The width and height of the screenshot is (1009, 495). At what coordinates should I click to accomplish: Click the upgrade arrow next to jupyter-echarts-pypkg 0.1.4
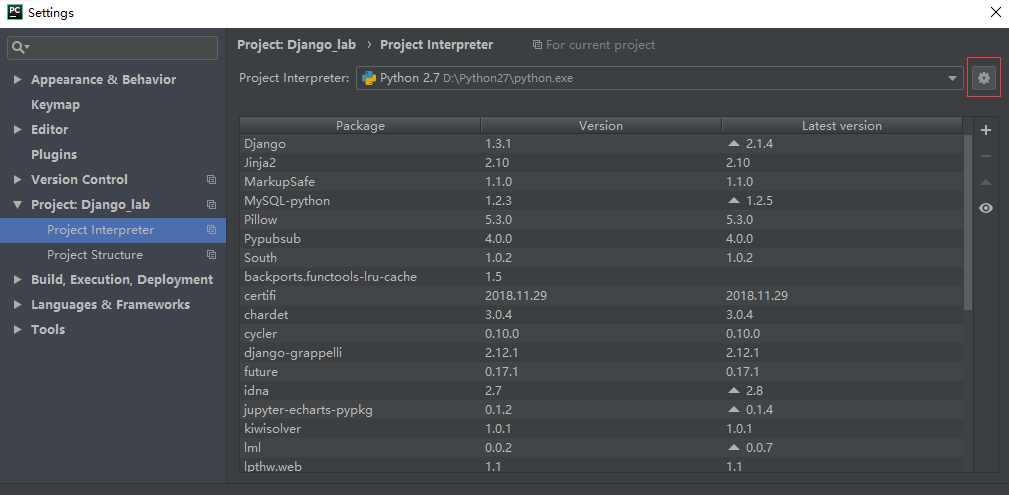[734, 409]
